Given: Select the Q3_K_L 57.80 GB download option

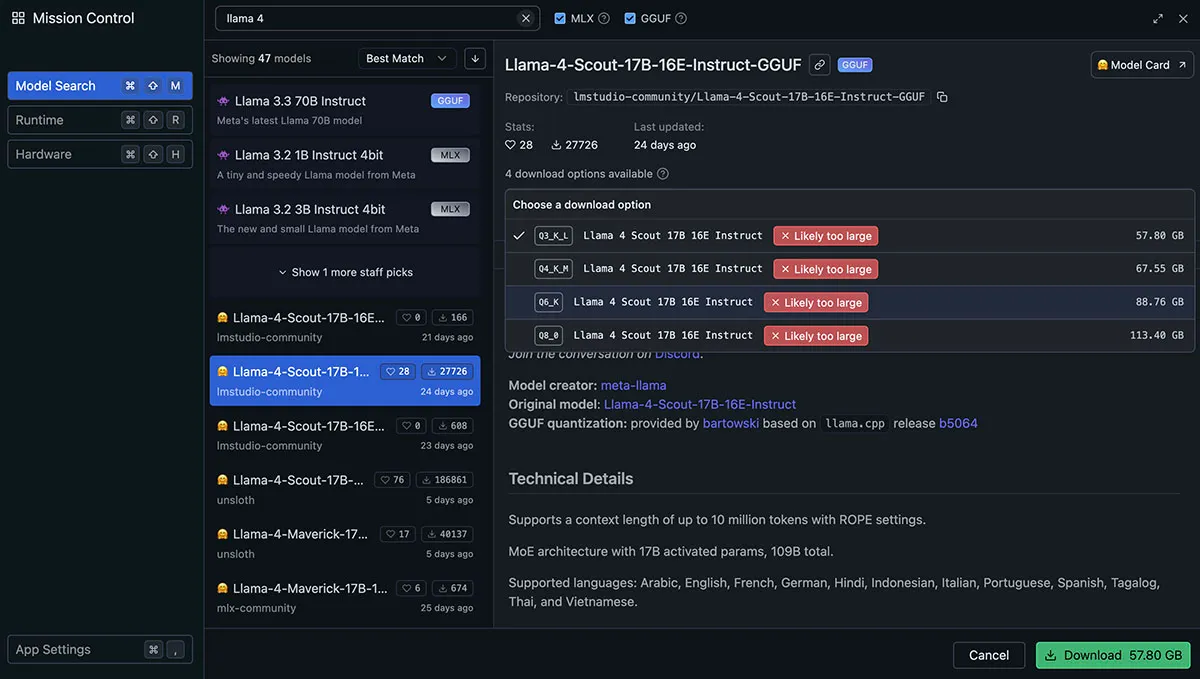Looking at the screenshot, I should click(850, 236).
